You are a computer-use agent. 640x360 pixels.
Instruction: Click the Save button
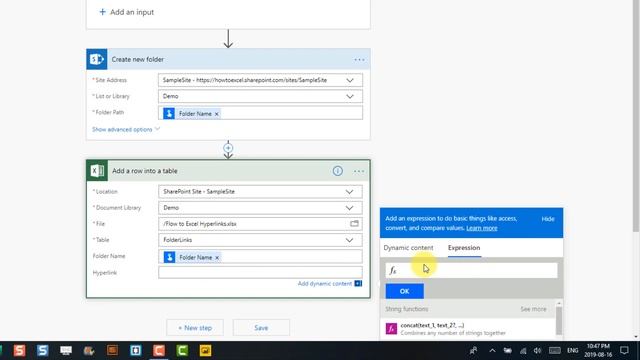261,328
